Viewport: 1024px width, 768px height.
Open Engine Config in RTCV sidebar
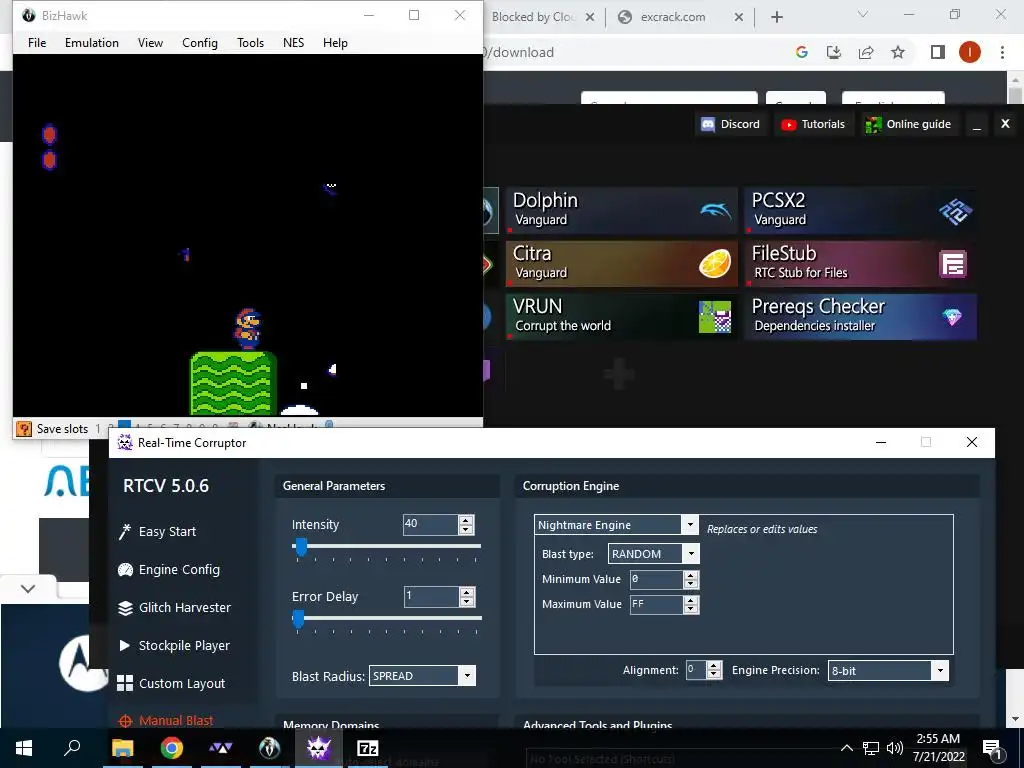click(169, 569)
